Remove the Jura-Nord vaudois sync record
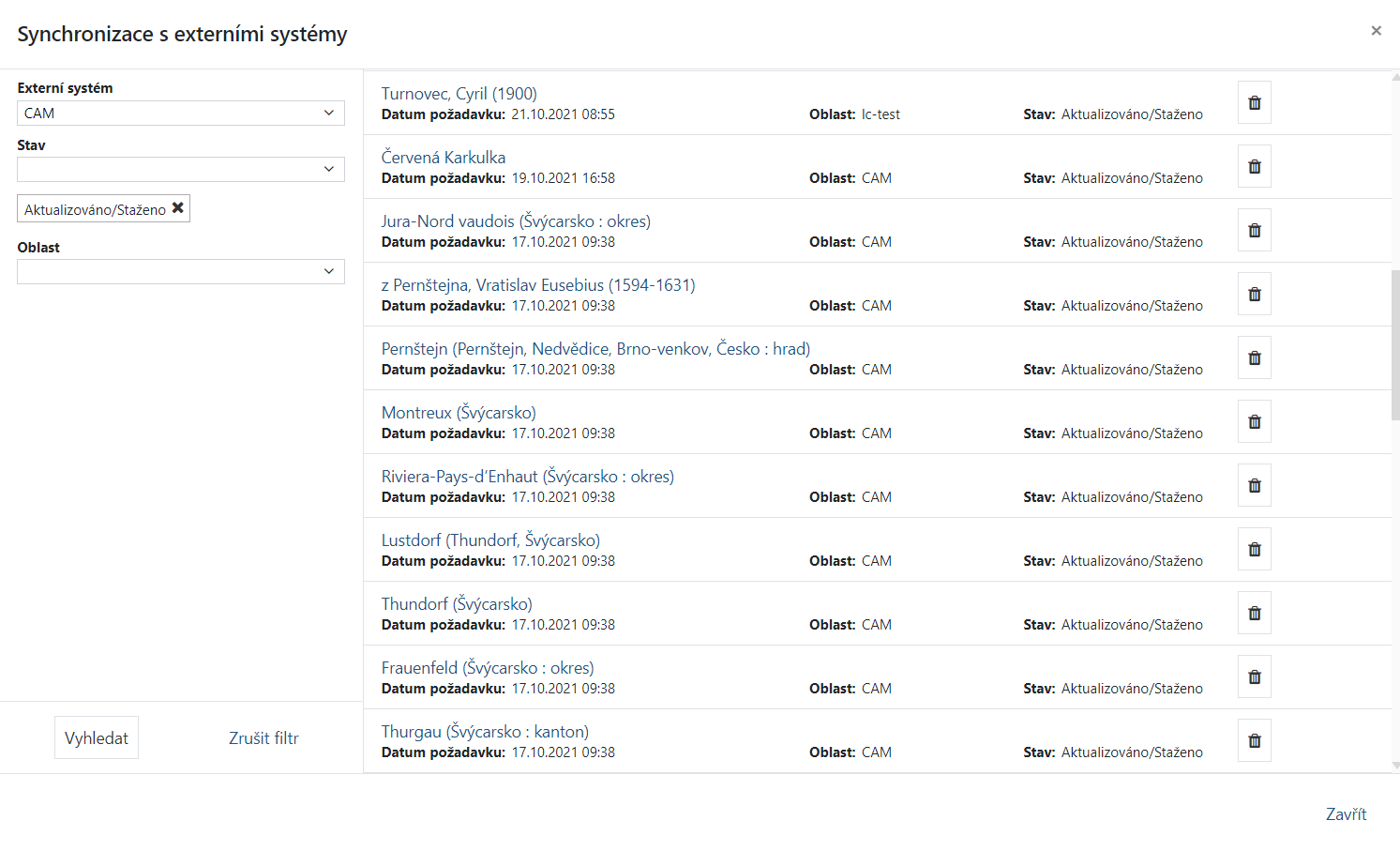 point(1254,231)
